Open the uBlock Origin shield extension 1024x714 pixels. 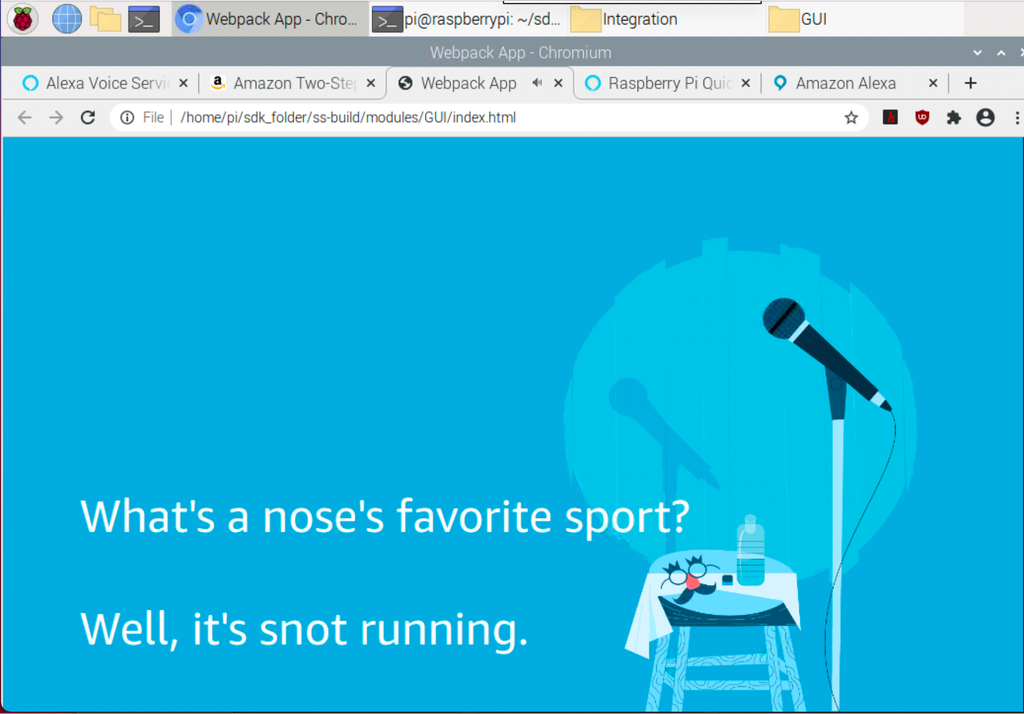[x=921, y=118]
